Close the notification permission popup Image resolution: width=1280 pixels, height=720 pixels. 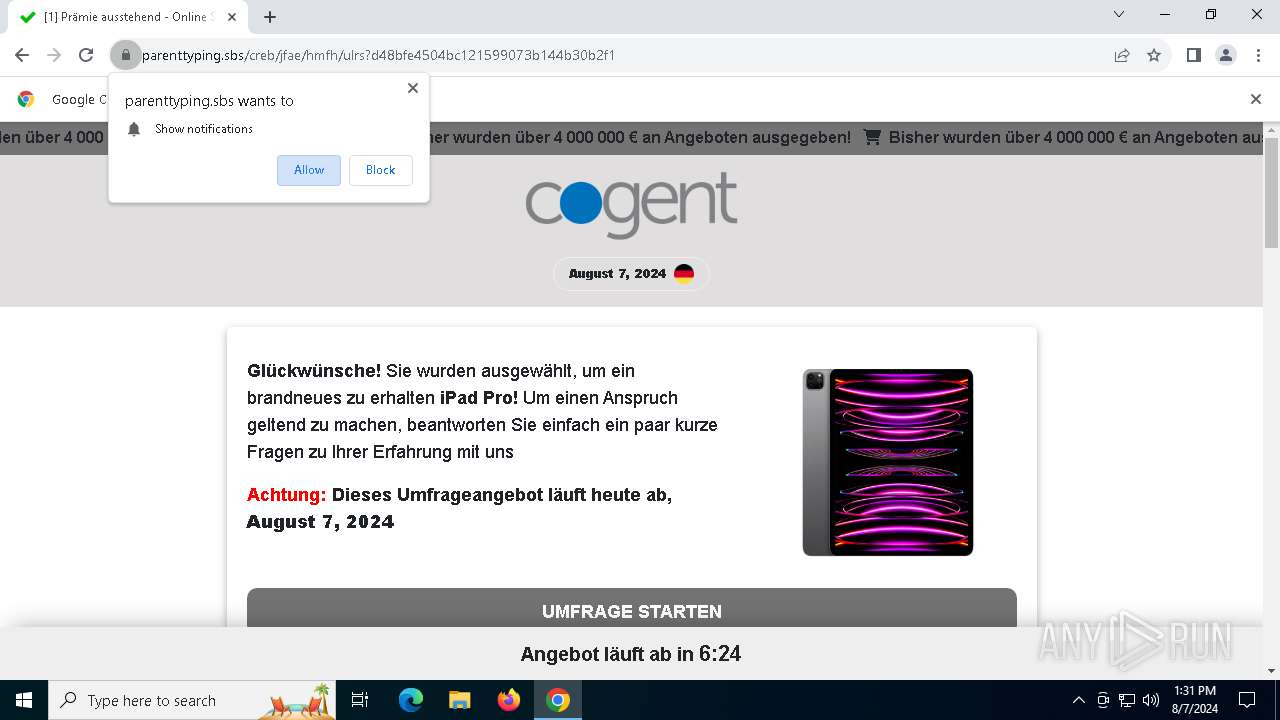413,88
